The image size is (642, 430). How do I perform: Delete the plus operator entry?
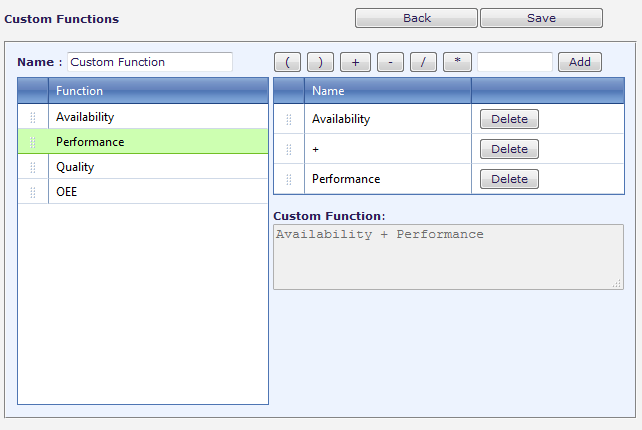[x=509, y=149]
